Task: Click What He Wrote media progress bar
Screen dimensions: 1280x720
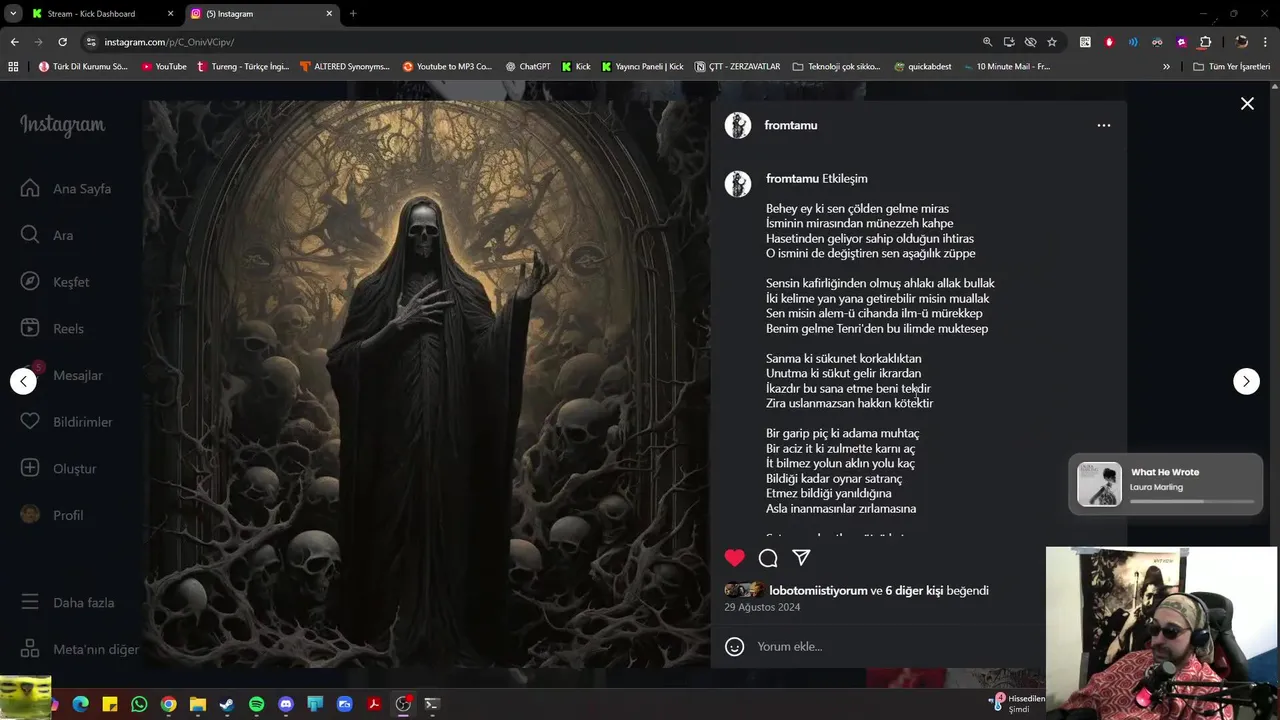Action: click(x=1192, y=501)
